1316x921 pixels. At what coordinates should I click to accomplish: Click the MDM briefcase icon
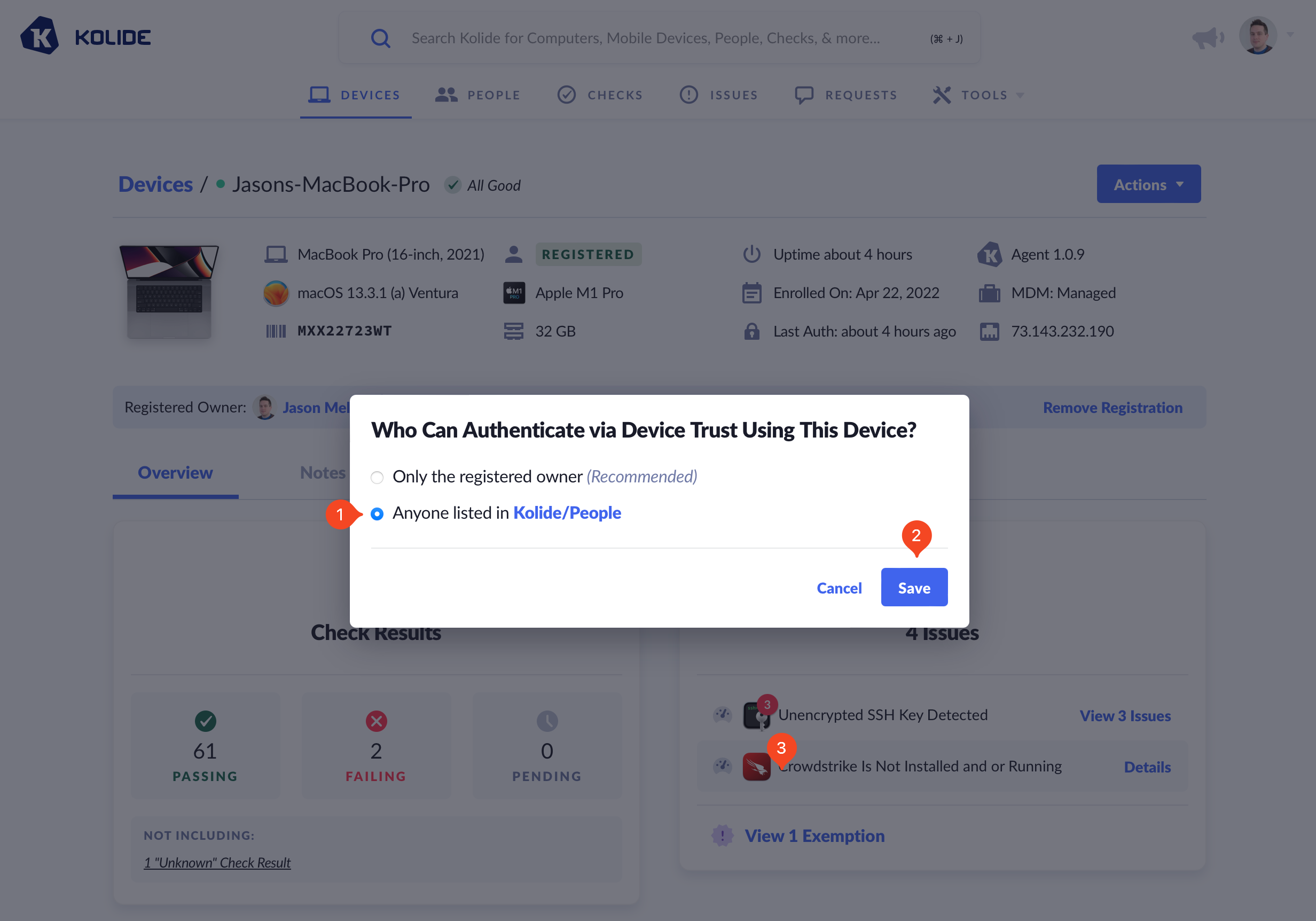pos(989,293)
